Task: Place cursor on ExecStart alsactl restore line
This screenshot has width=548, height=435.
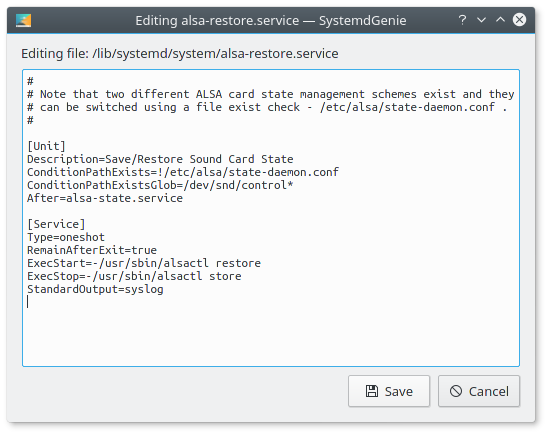Action: (144, 263)
